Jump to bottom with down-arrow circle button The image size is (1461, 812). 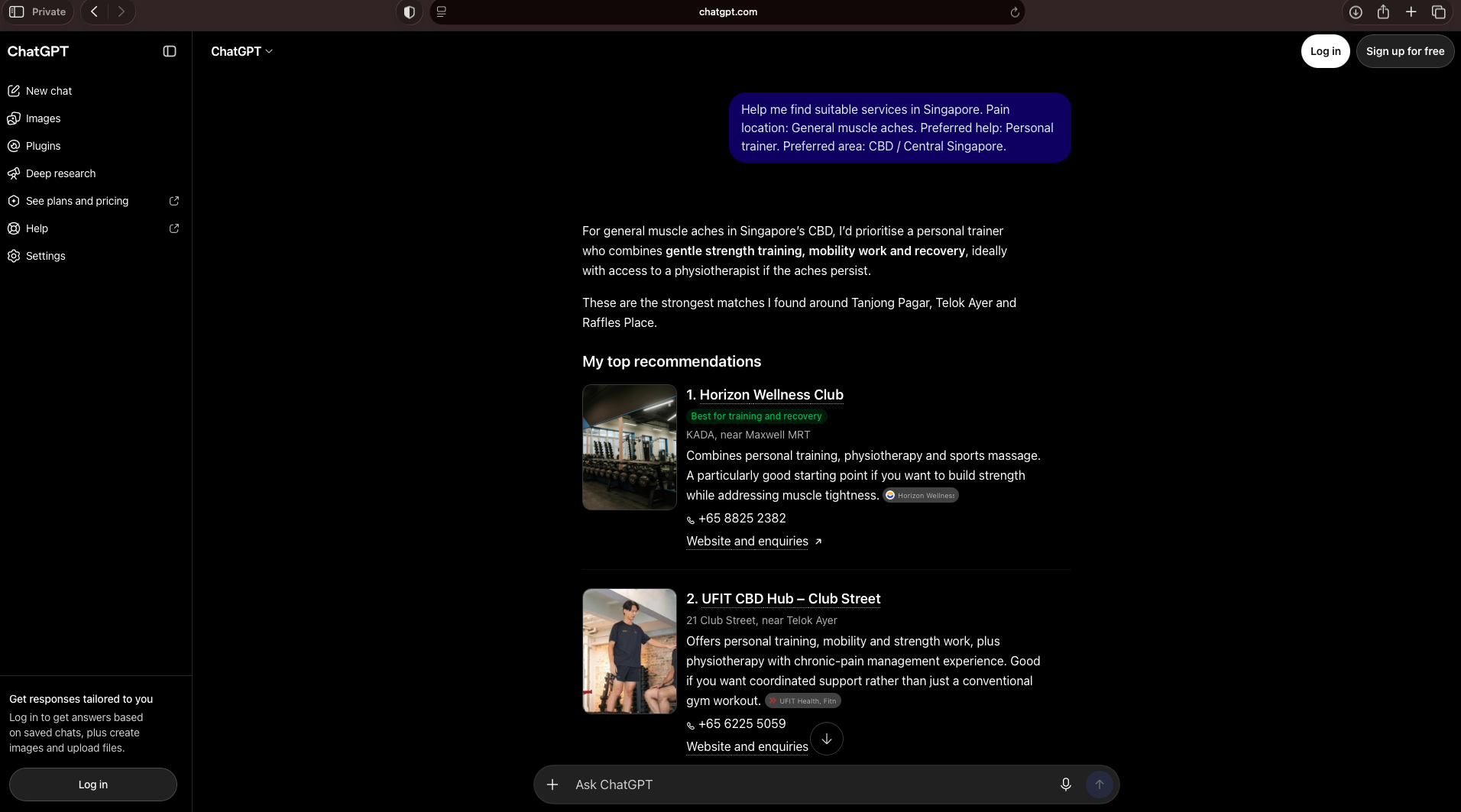point(827,739)
